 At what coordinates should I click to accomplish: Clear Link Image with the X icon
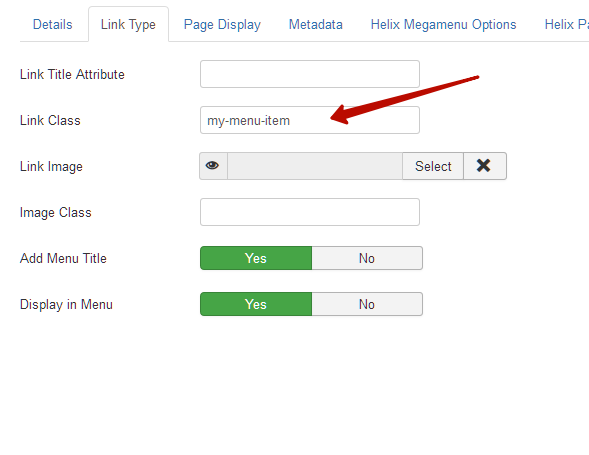coord(485,166)
